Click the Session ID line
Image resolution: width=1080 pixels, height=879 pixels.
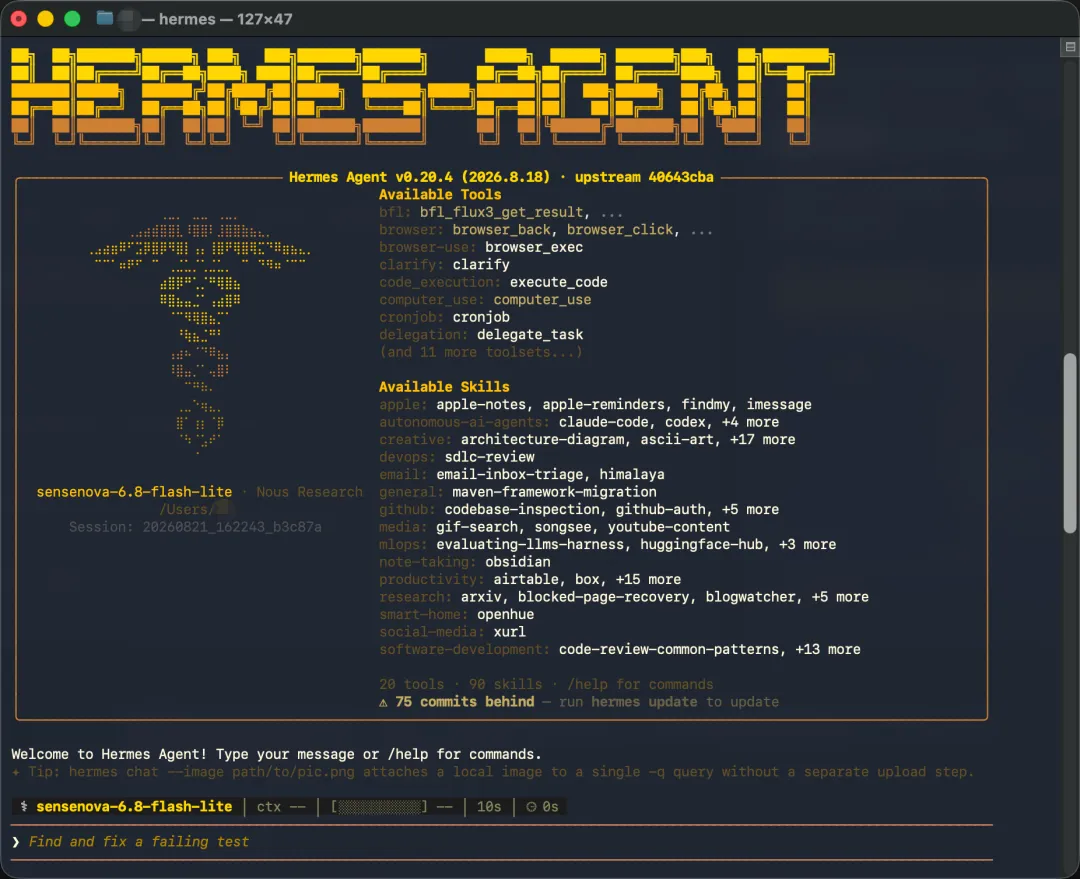pos(195,527)
